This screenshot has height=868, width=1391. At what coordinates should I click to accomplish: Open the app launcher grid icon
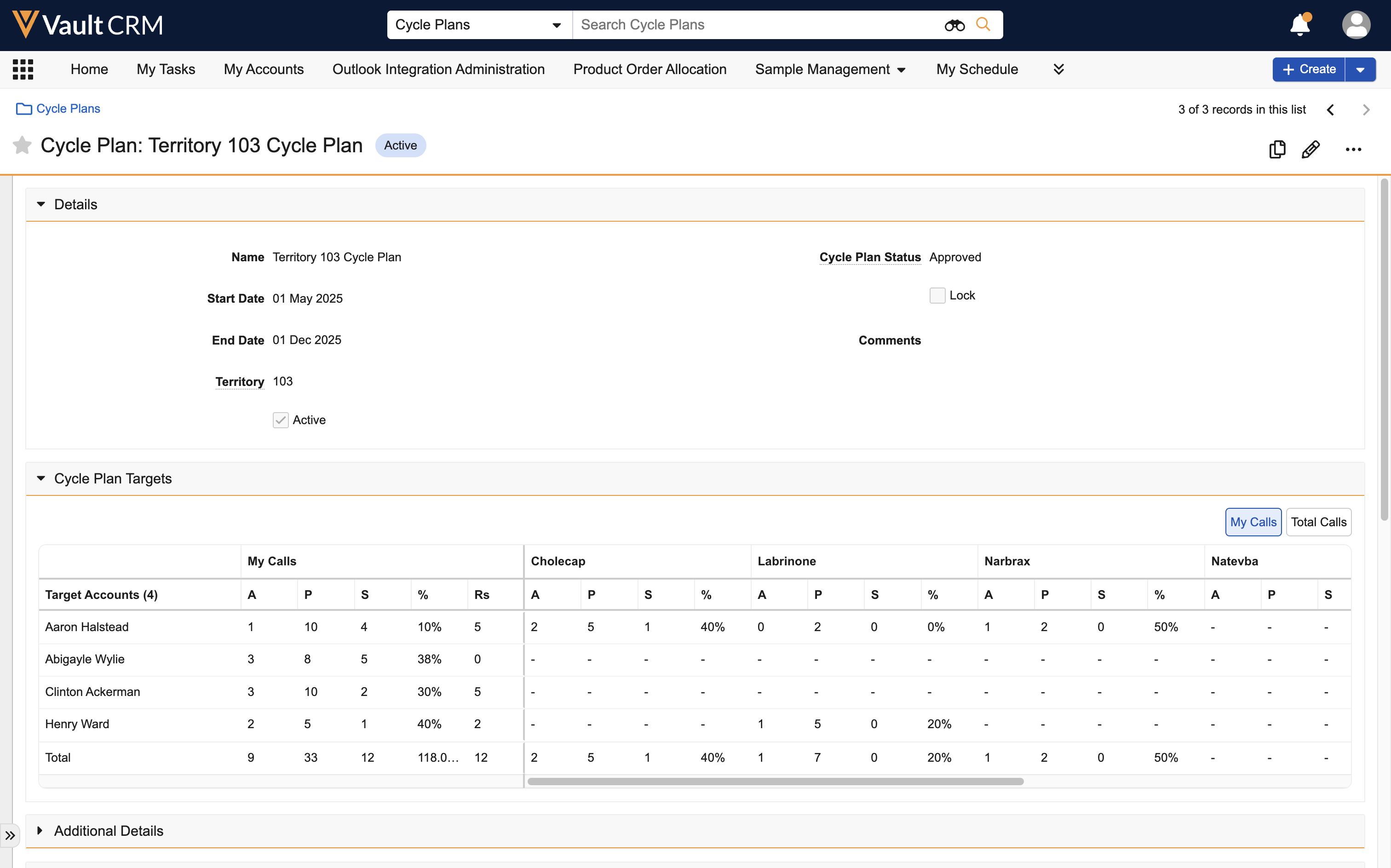(x=23, y=69)
